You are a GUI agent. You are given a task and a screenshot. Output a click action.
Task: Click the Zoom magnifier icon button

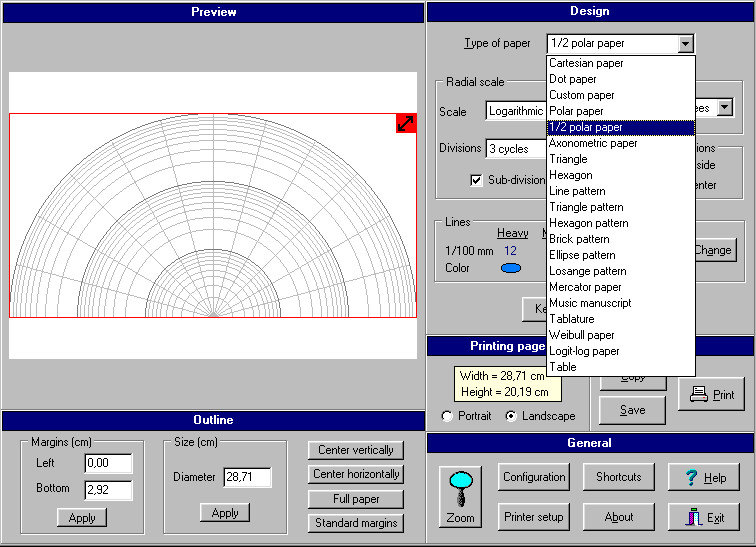click(x=460, y=496)
